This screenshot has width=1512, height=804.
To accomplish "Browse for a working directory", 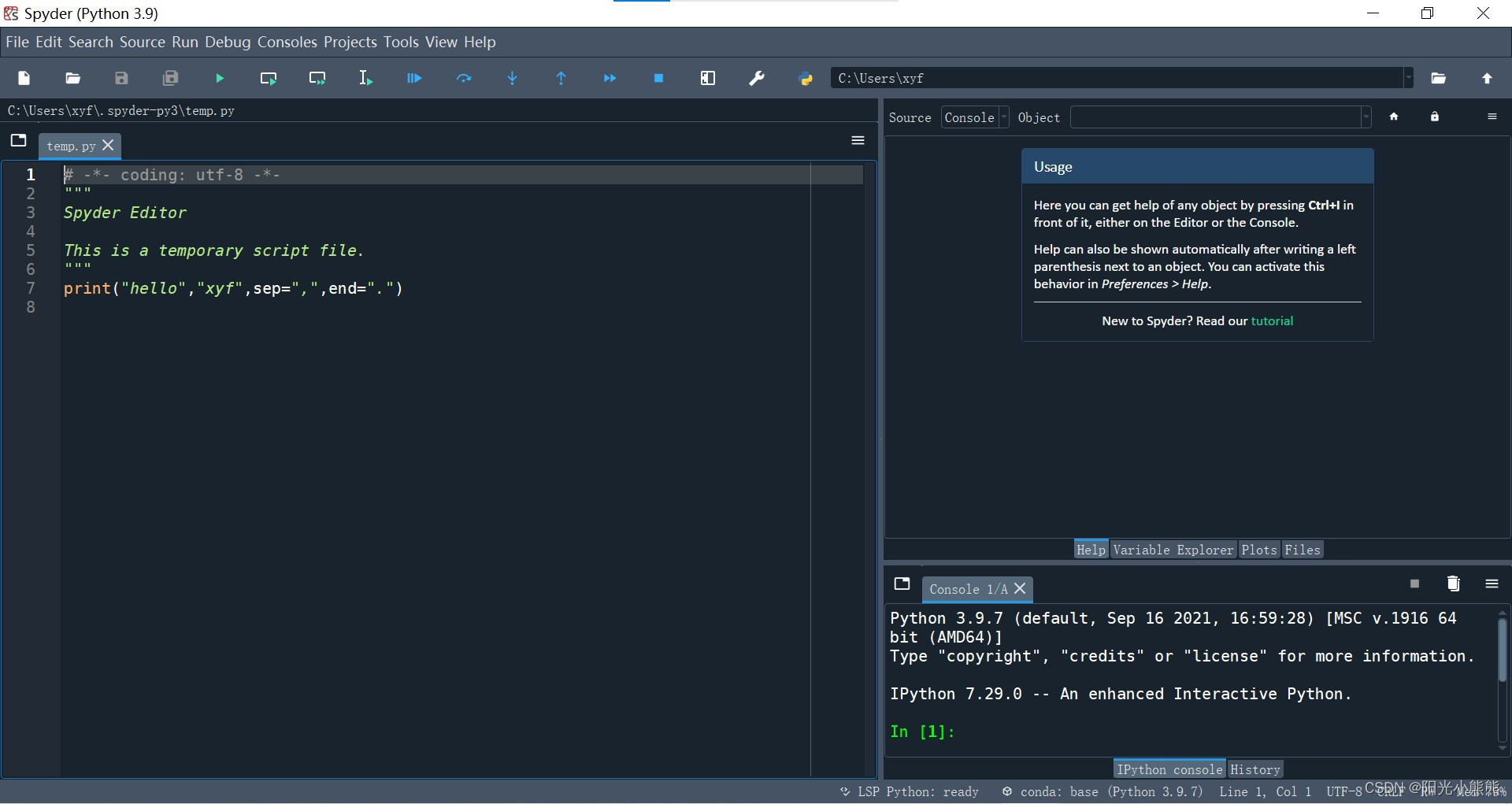I will [x=1439, y=78].
